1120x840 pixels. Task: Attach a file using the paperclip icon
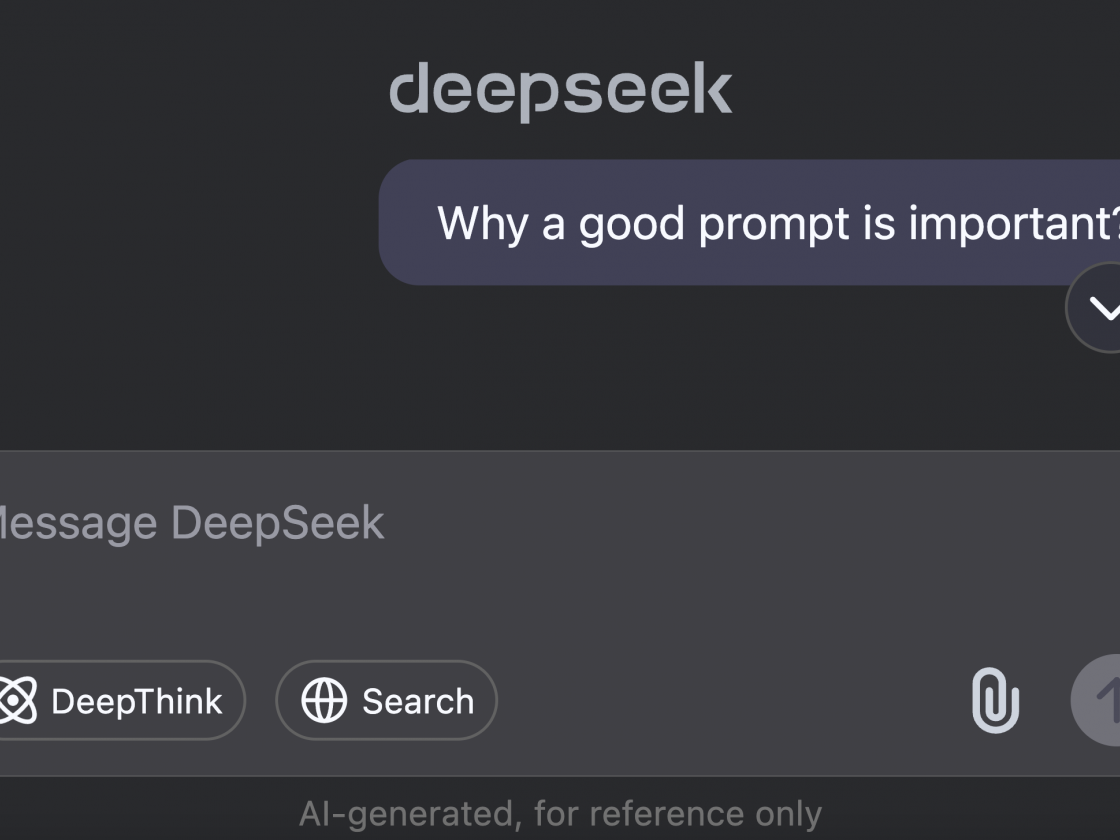[x=995, y=700]
